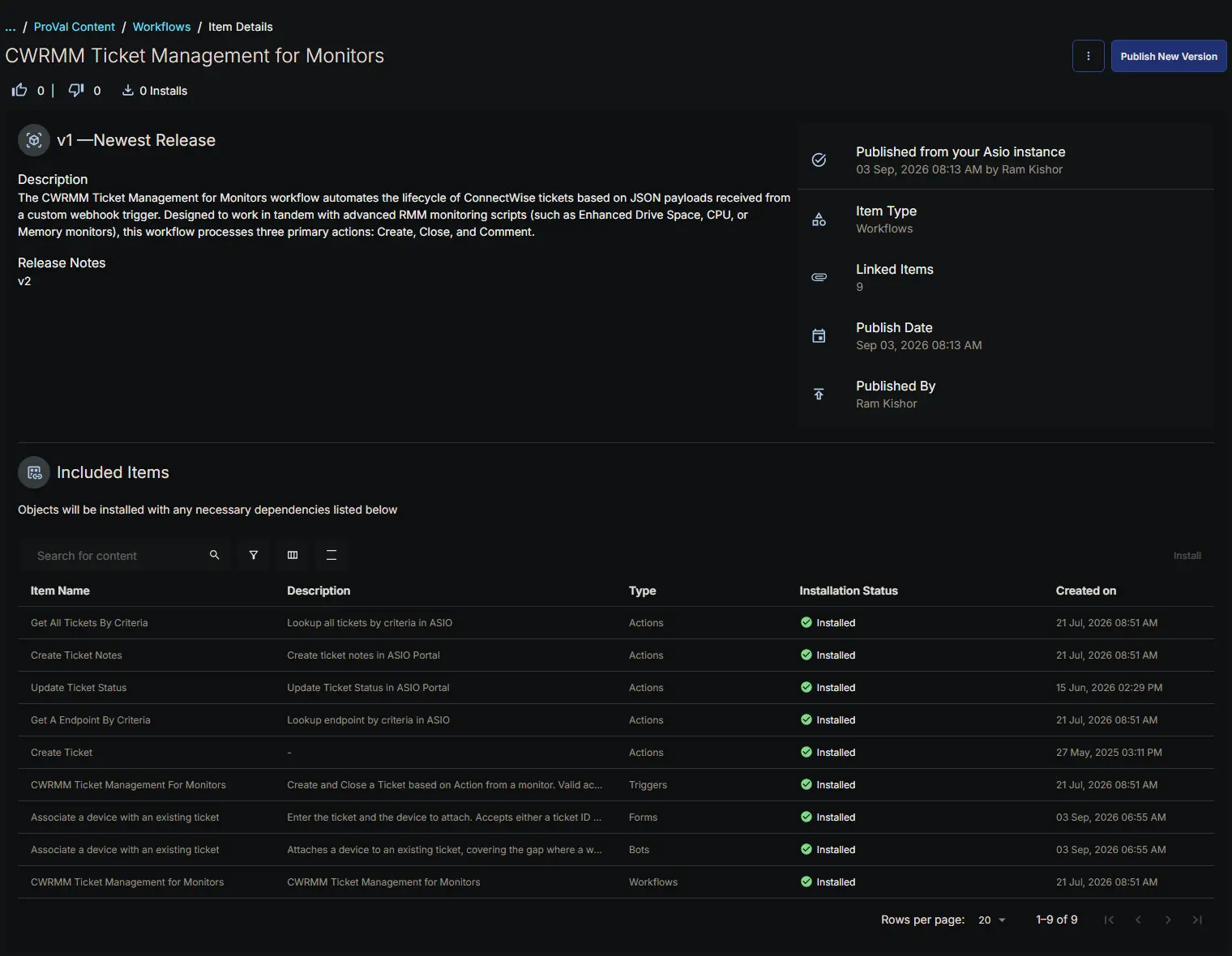
Task: Click the installs download icon
Action: point(128,90)
